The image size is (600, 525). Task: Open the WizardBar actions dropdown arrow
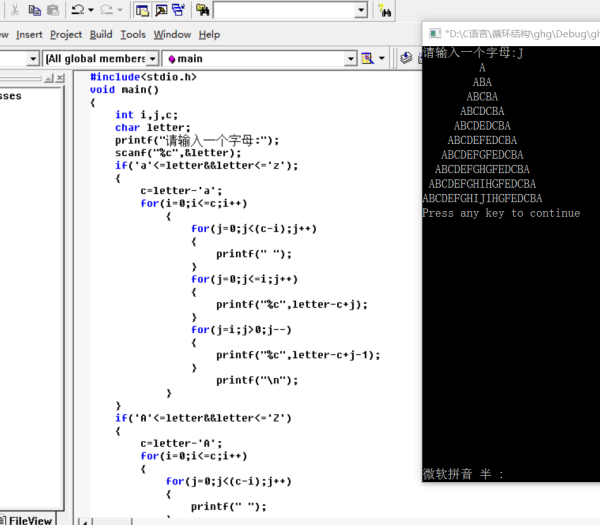tap(382, 59)
